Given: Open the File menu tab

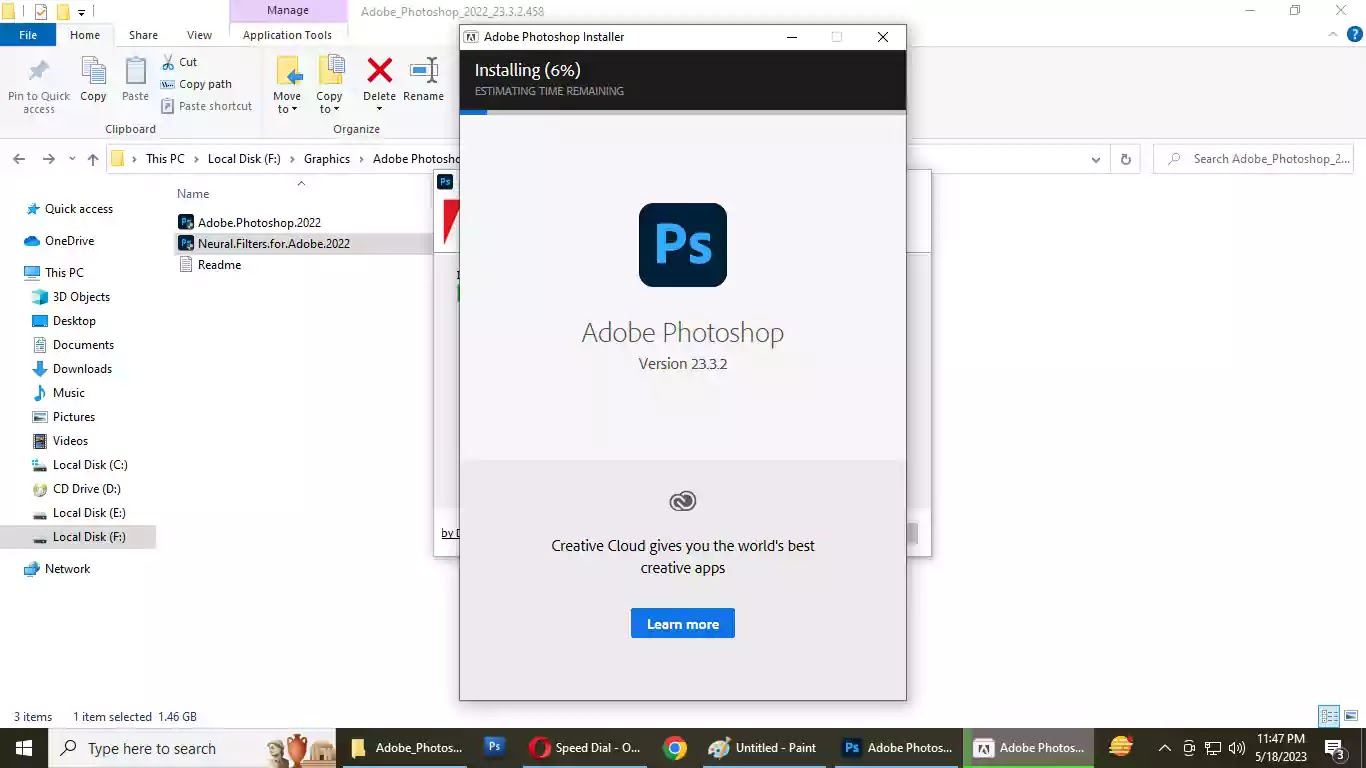Looking at the screenshot, I should pos(28,35).
